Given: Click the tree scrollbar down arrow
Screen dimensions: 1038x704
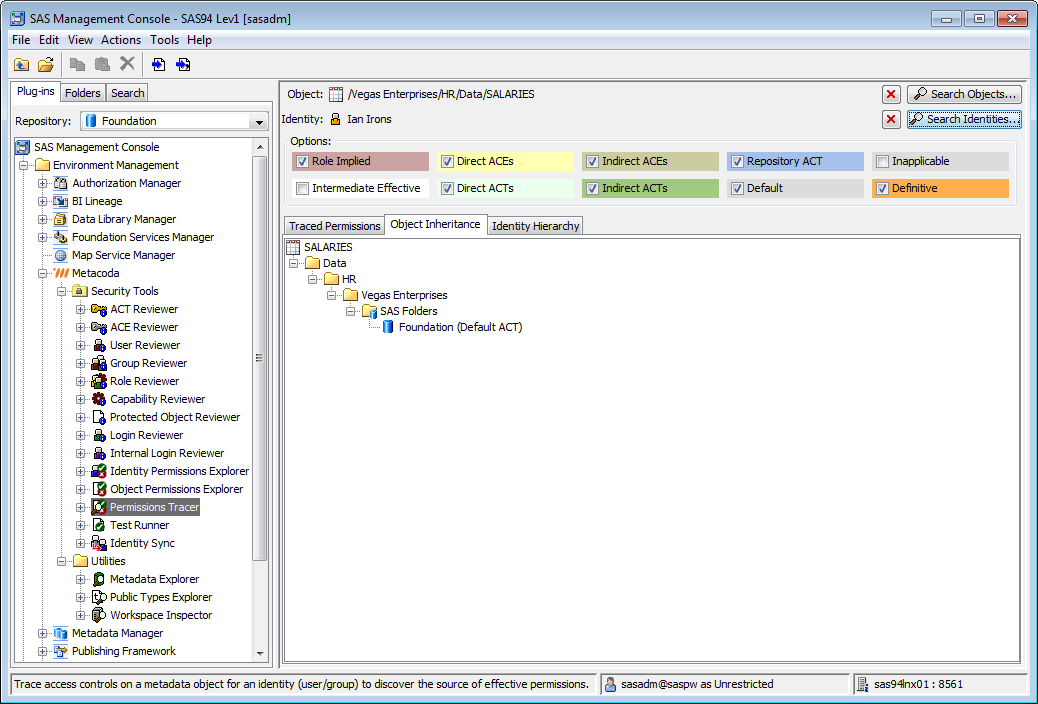Looking at the screenshot, I should 260,653.
